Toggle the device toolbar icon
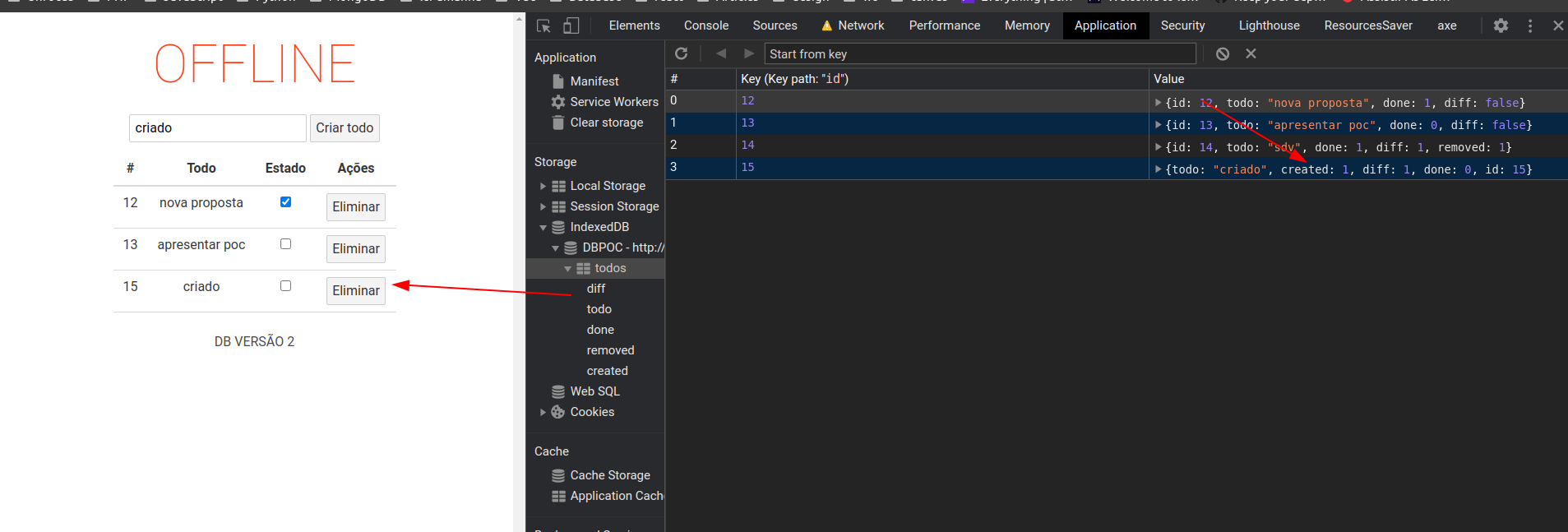This screenshot has width=1568, height=532. [571, 25]
